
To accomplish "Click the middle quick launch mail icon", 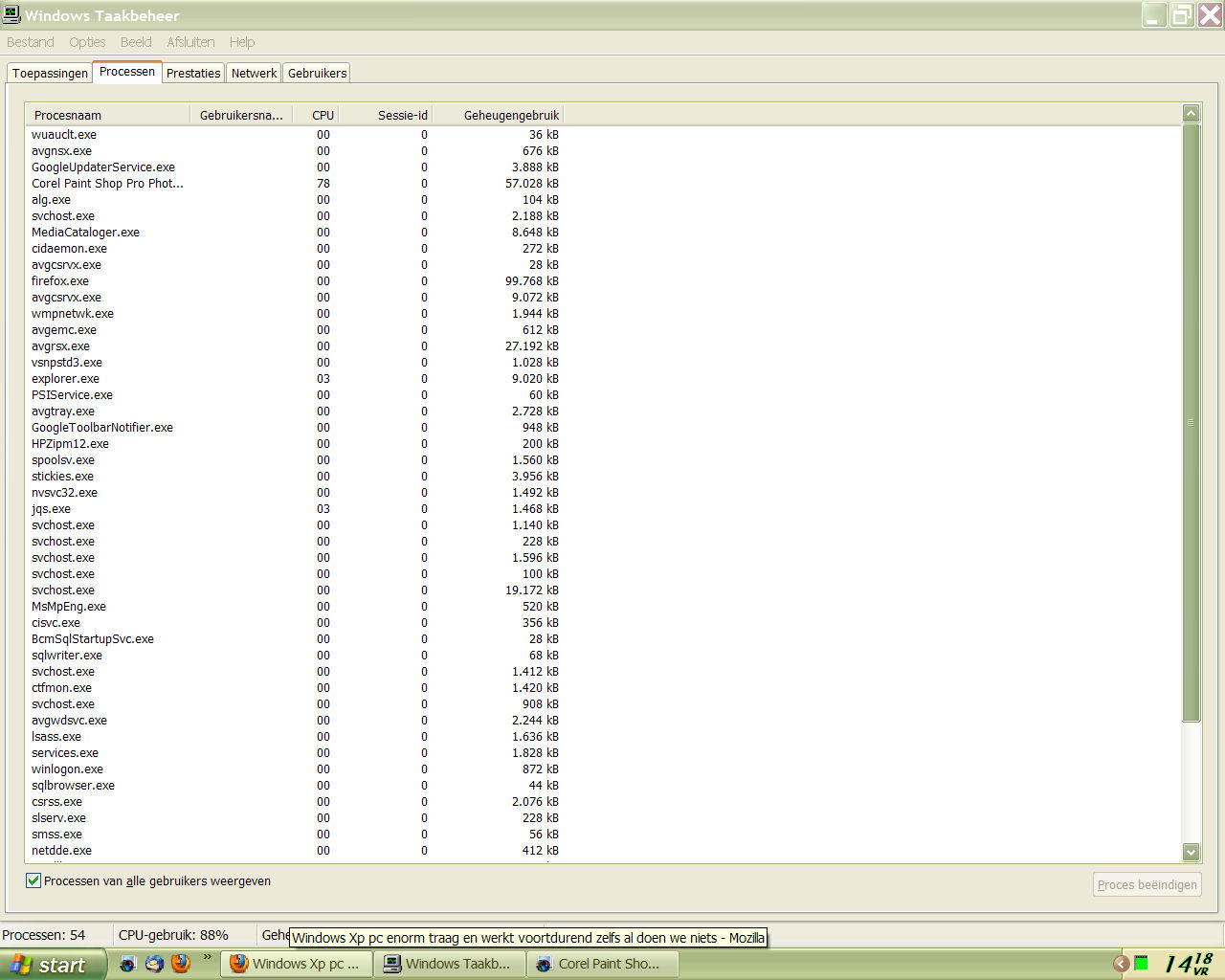I will point(154,964).
